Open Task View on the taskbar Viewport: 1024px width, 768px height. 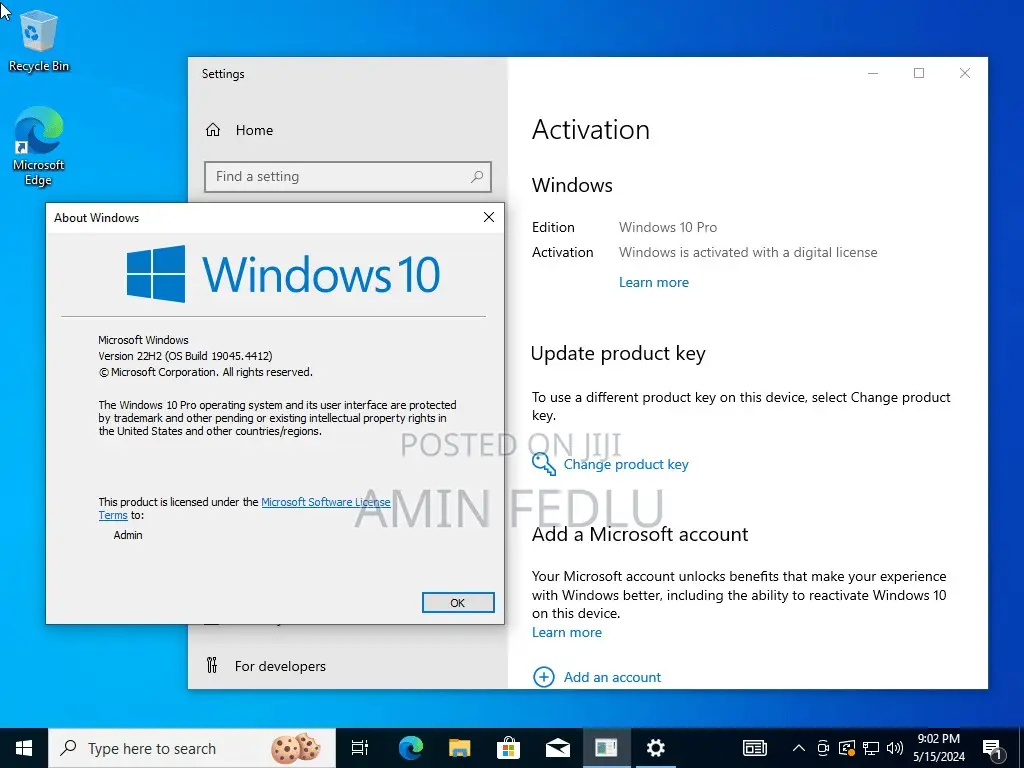point(359,748)
